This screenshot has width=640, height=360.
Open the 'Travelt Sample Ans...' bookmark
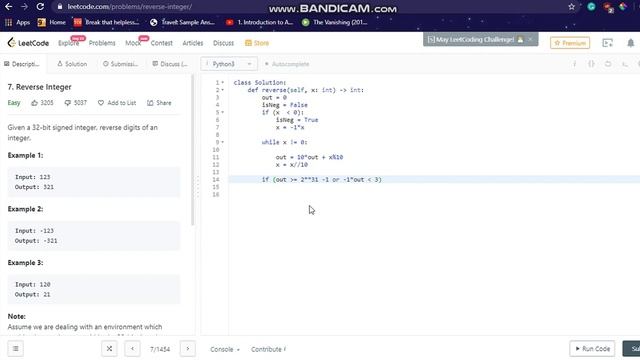(x=182, y=22)
